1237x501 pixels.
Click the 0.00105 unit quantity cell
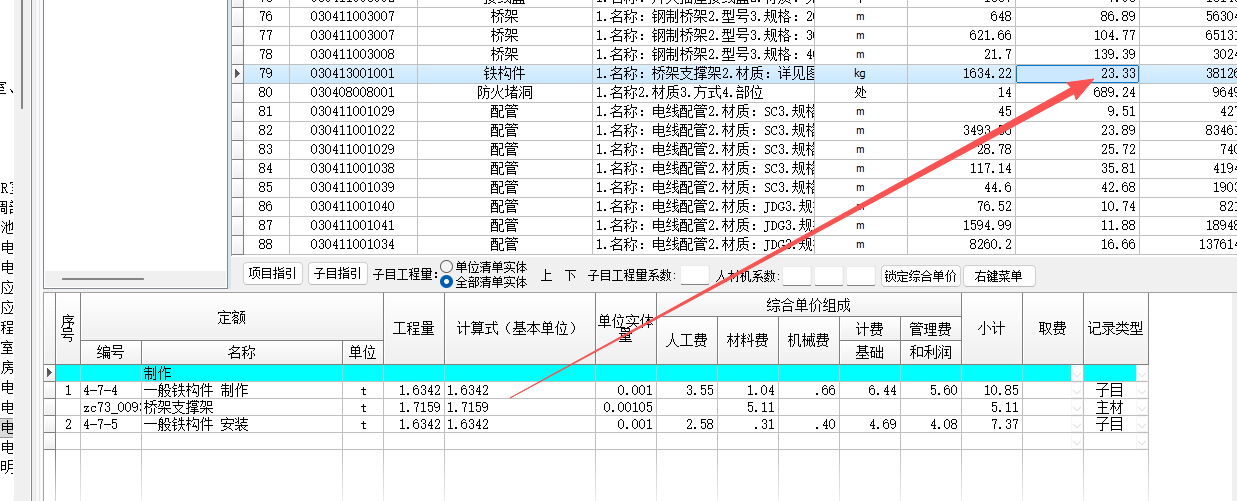pos(626,408)
